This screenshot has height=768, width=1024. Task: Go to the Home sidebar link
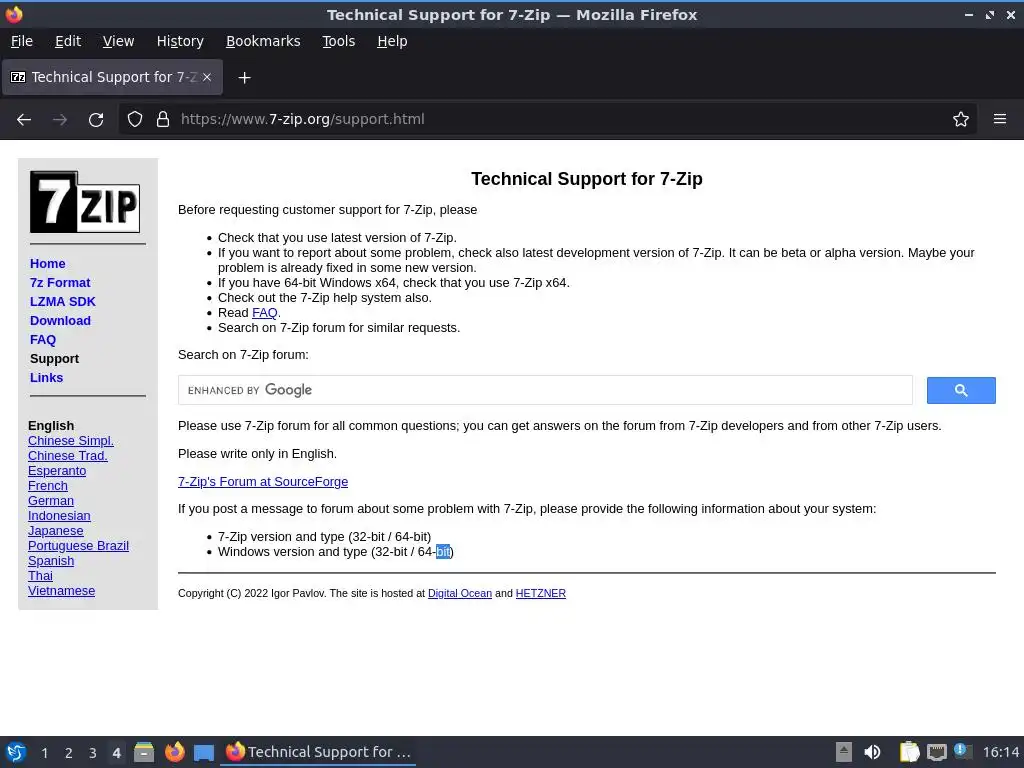coord(48,264)
